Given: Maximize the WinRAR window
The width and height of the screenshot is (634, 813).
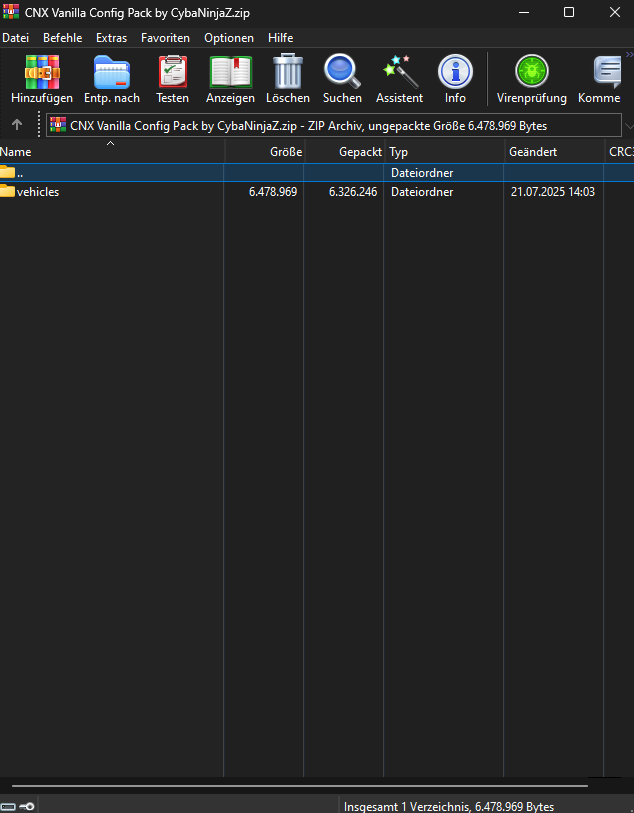Looking at the screenshot, I should click(x=569, y=12).
